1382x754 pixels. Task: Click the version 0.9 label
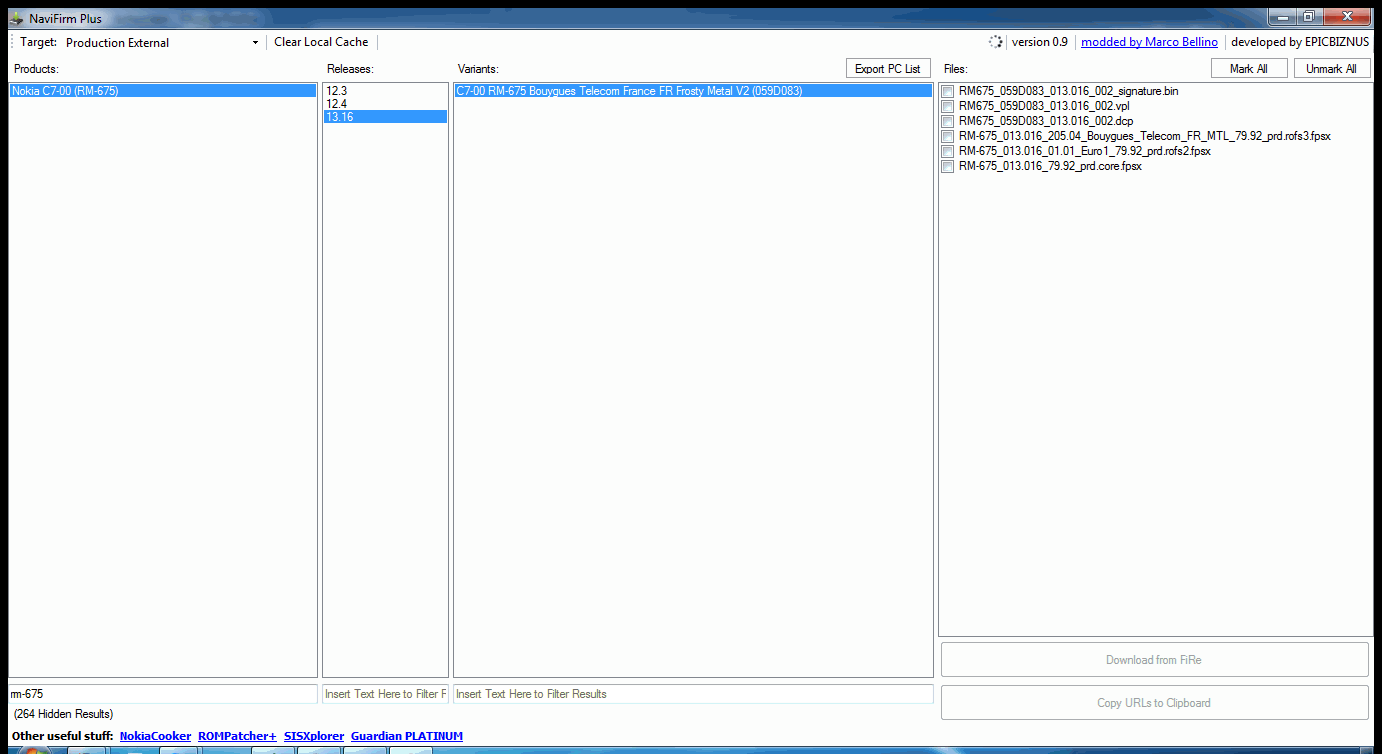pyautogui.click(x=1039, y=42)
